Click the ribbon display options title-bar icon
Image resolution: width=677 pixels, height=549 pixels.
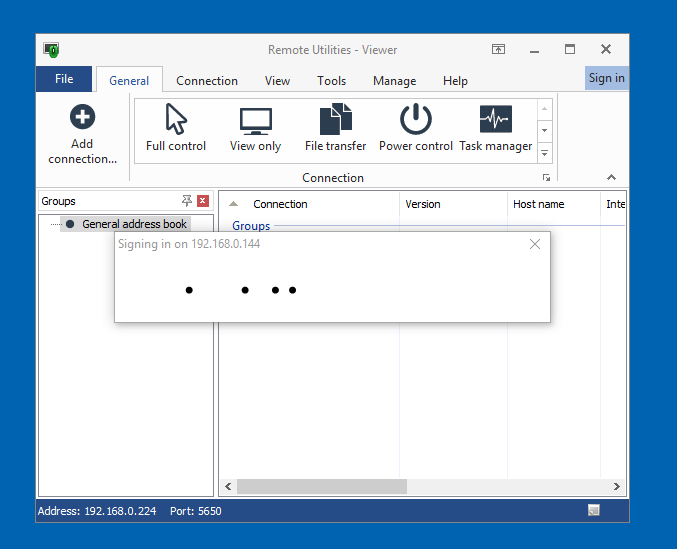(498, 49)
